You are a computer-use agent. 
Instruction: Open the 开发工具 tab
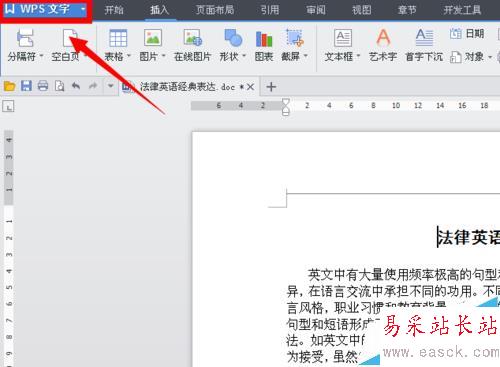[462, 10]
